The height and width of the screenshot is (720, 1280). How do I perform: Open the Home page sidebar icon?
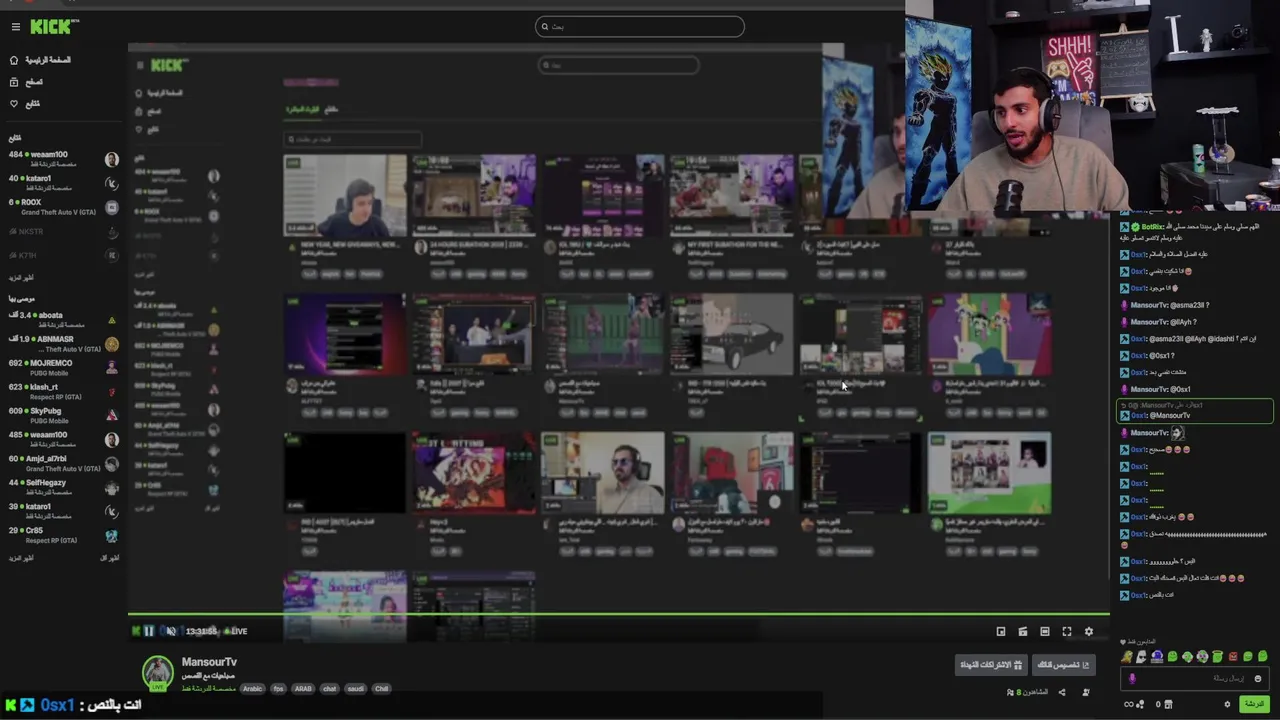coord(14,60)
